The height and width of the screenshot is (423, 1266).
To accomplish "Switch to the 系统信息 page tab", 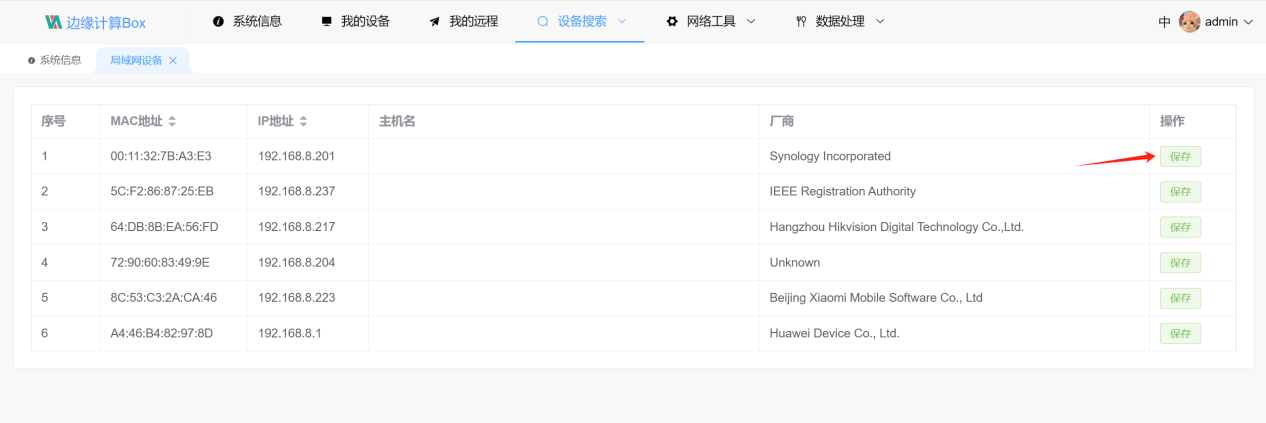I will [54, 60].
